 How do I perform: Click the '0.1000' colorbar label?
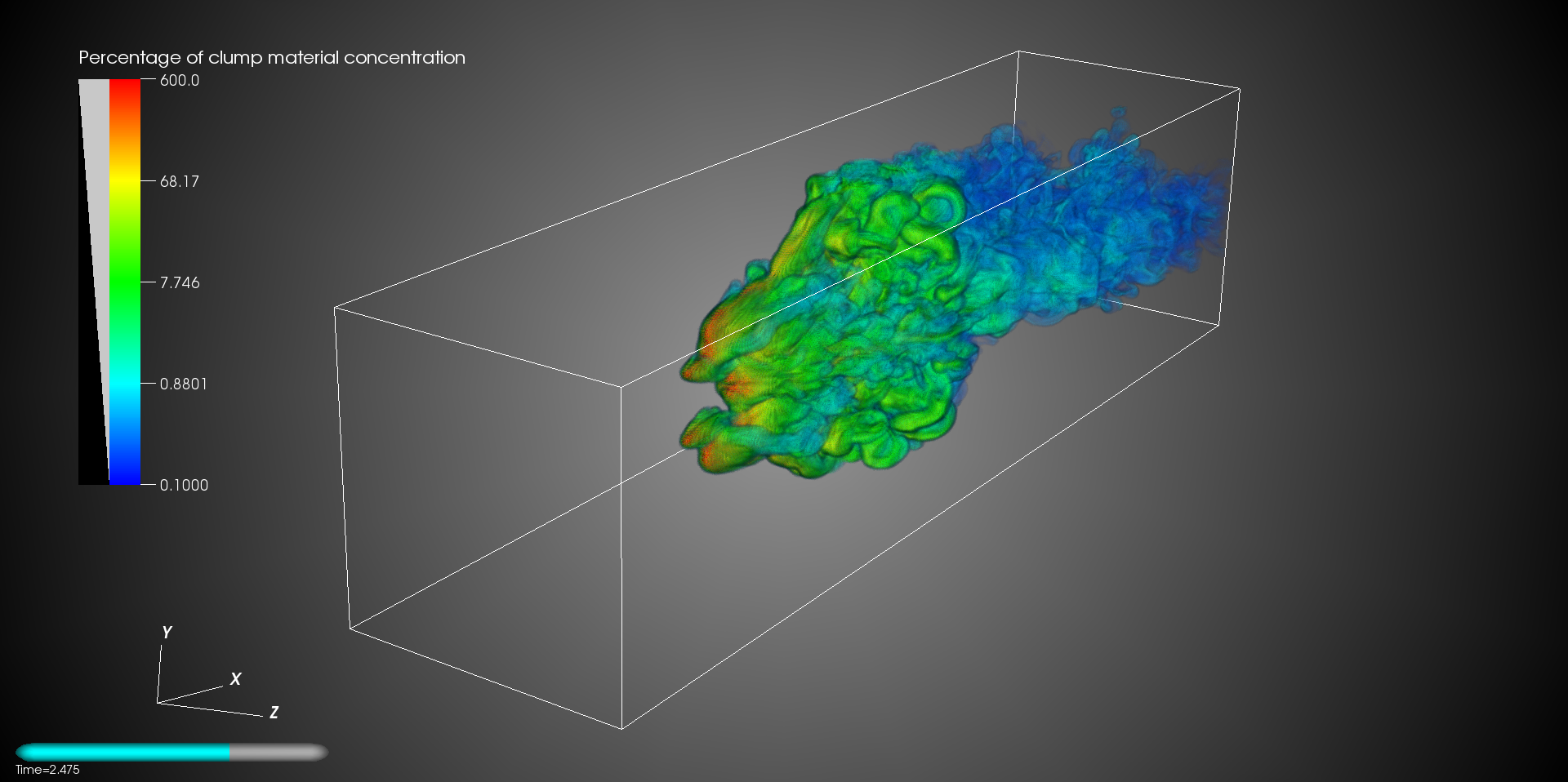pyautogui.click(x=184, y=485)
